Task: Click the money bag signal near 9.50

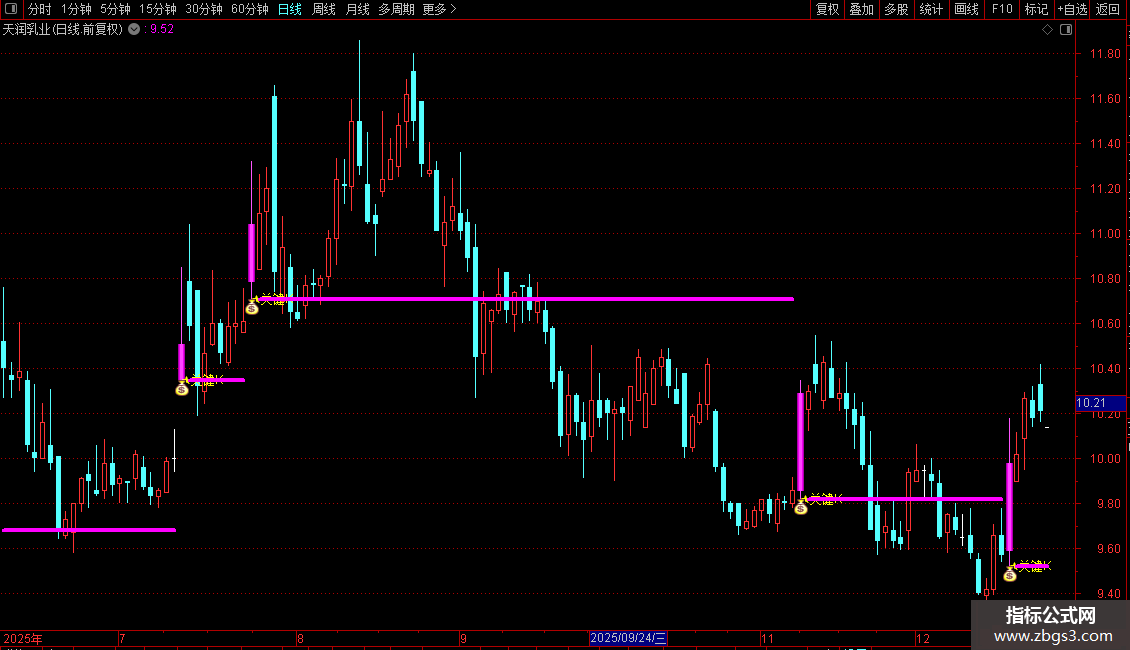Action: point(1010,574)
